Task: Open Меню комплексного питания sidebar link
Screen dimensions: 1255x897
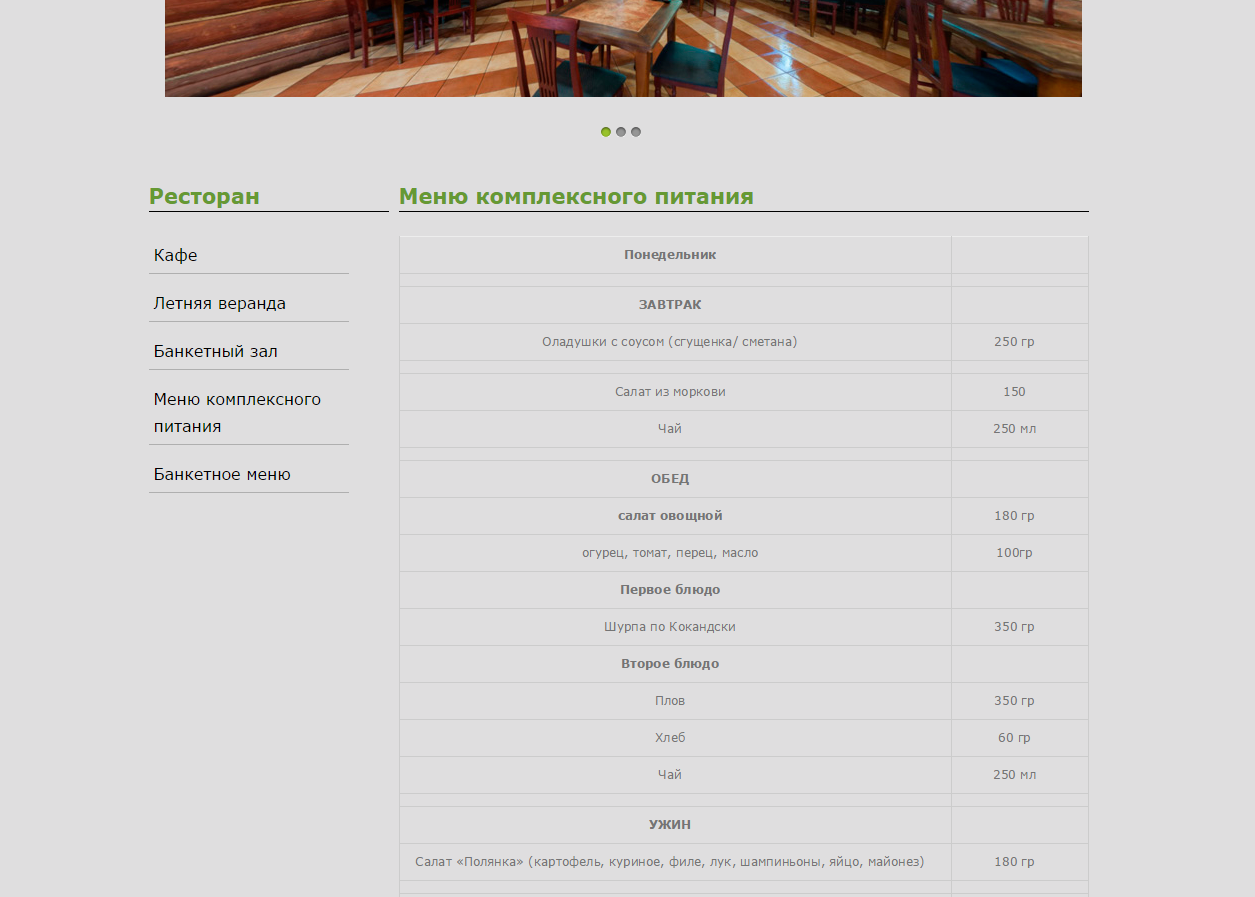Action: [x=238, y=413]
